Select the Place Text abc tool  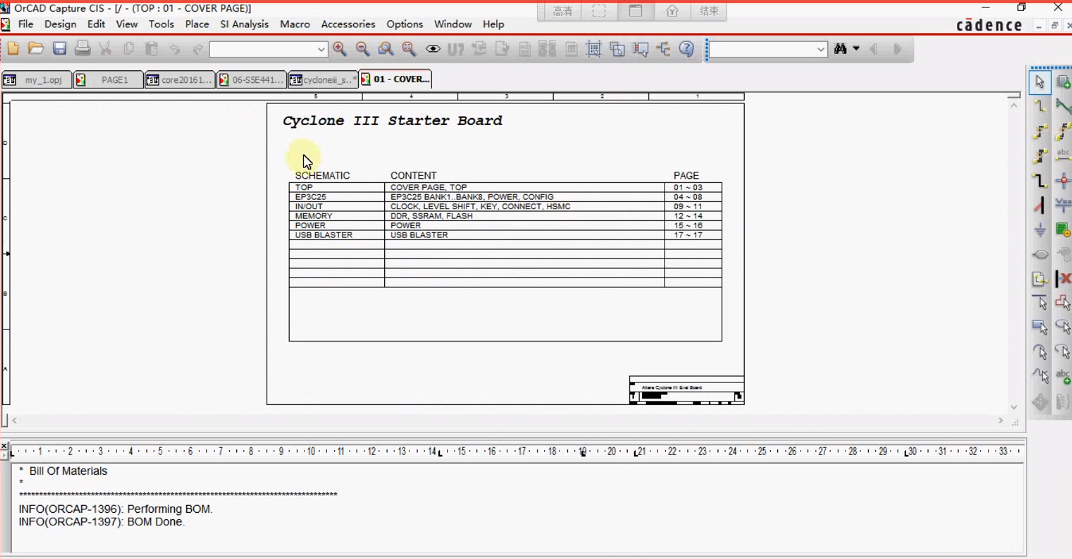pyautogui.click(x=1063, y=375)
